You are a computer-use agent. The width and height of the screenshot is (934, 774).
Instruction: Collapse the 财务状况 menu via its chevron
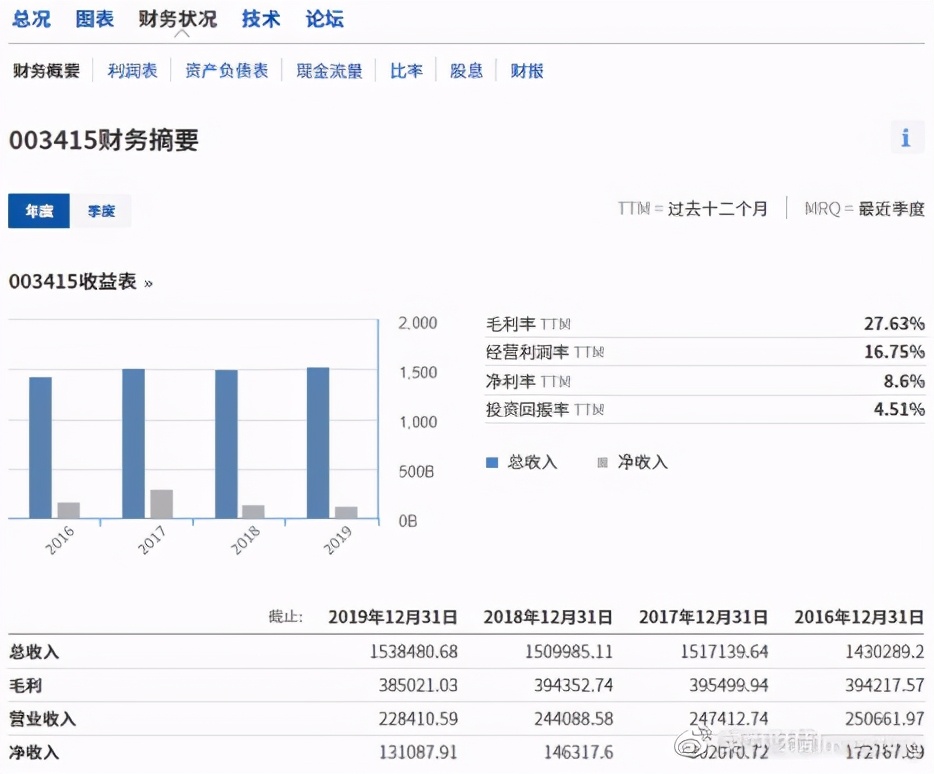pyautogui.click(x=181, y=33)
